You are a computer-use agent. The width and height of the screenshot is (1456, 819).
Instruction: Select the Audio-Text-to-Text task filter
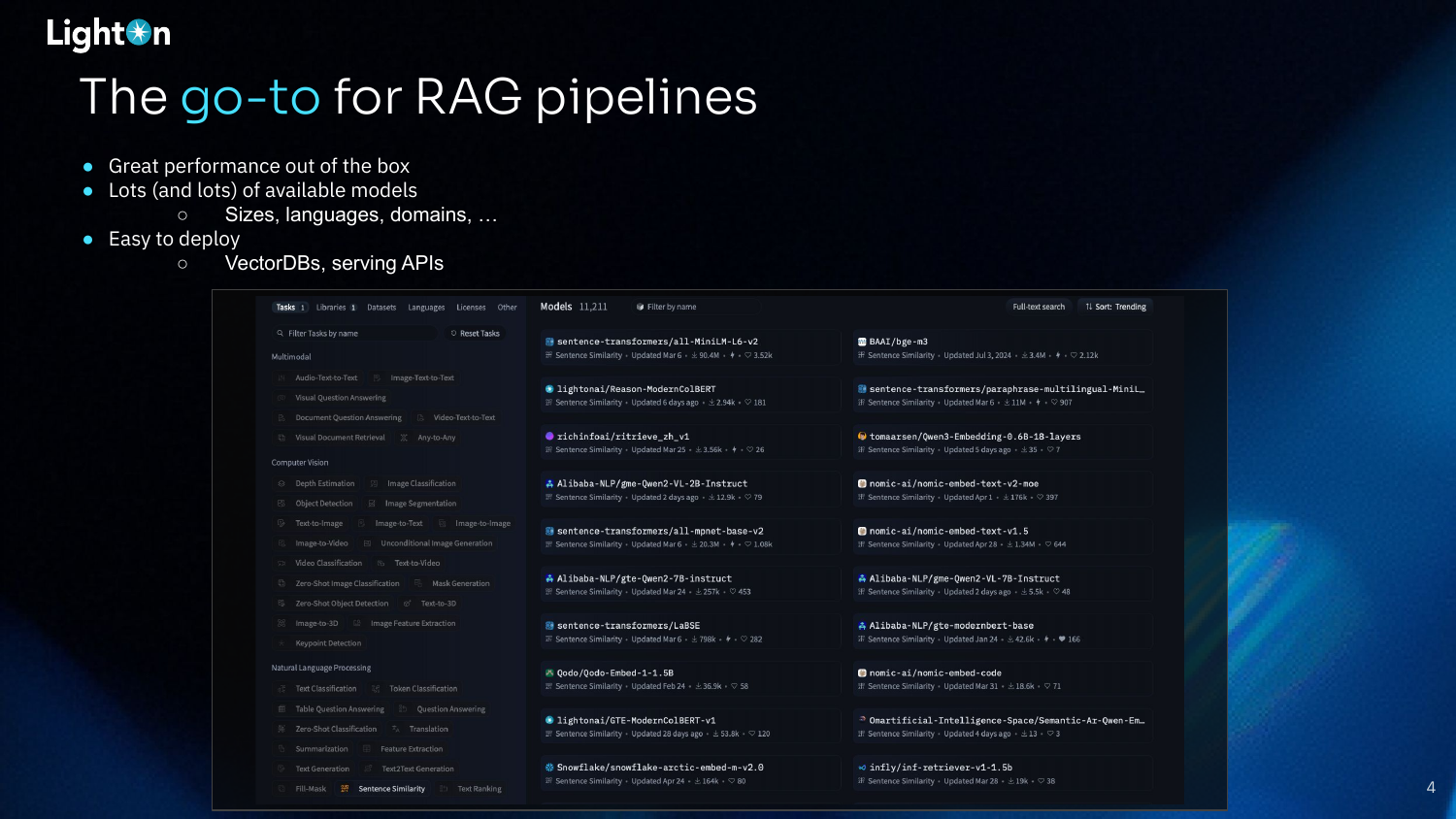coord(316,378)
